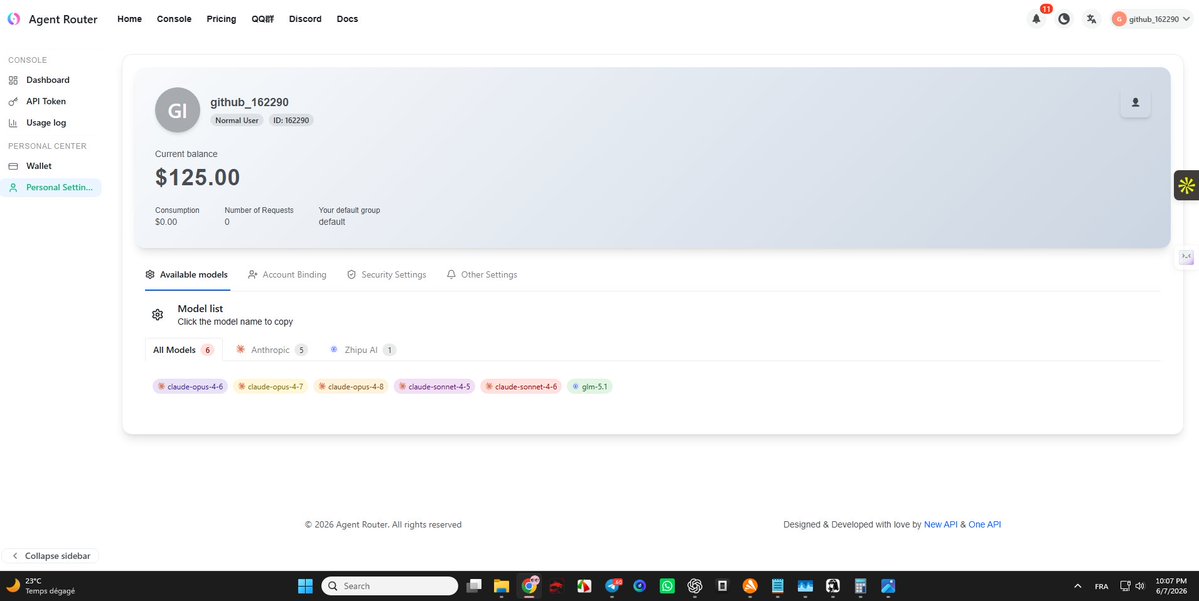Select the All Models filter tab

pos(184,349)
